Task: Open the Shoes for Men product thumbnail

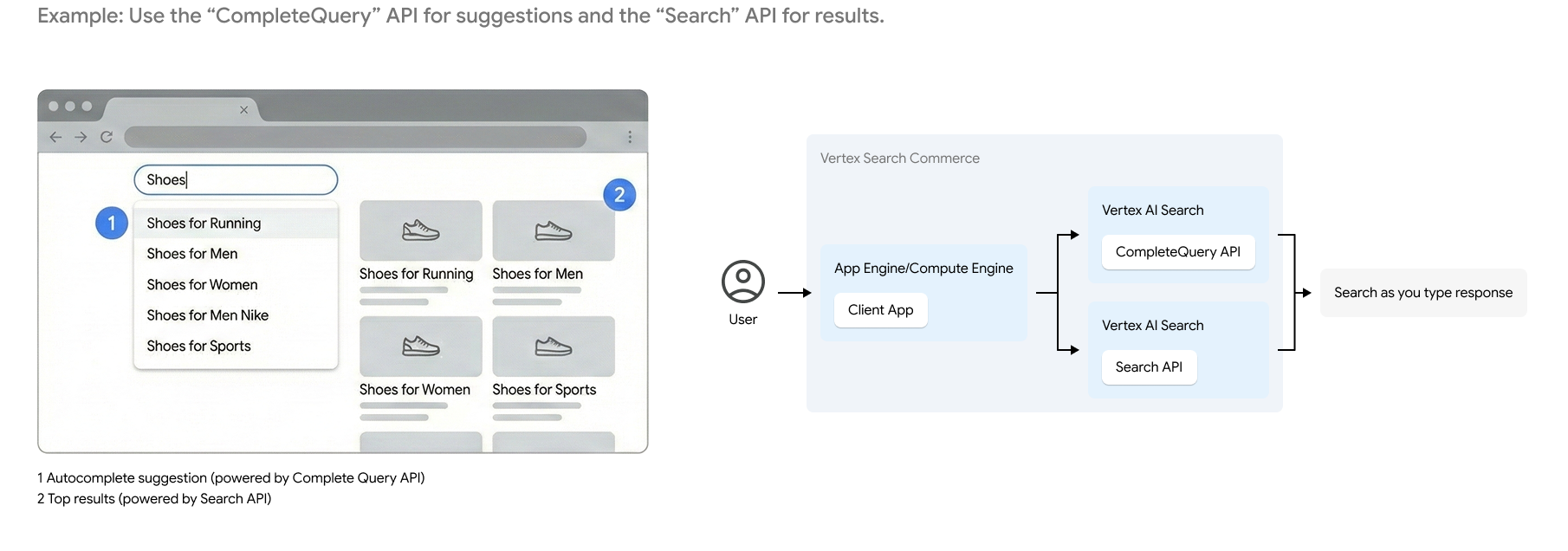Action: [x=554, y=231]
